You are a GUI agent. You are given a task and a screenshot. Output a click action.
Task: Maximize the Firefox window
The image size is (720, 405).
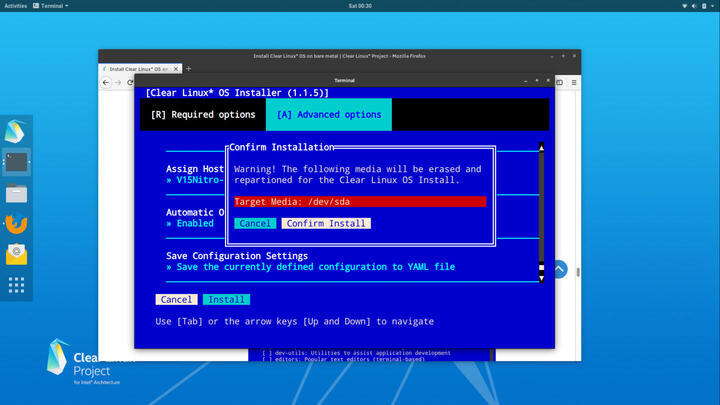(563, 56)
